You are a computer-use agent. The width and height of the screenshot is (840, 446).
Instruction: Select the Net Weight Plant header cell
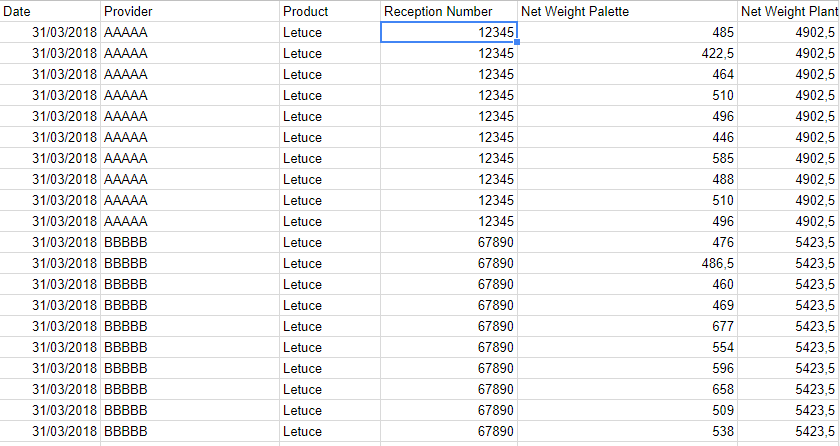[x=788, y=11]
